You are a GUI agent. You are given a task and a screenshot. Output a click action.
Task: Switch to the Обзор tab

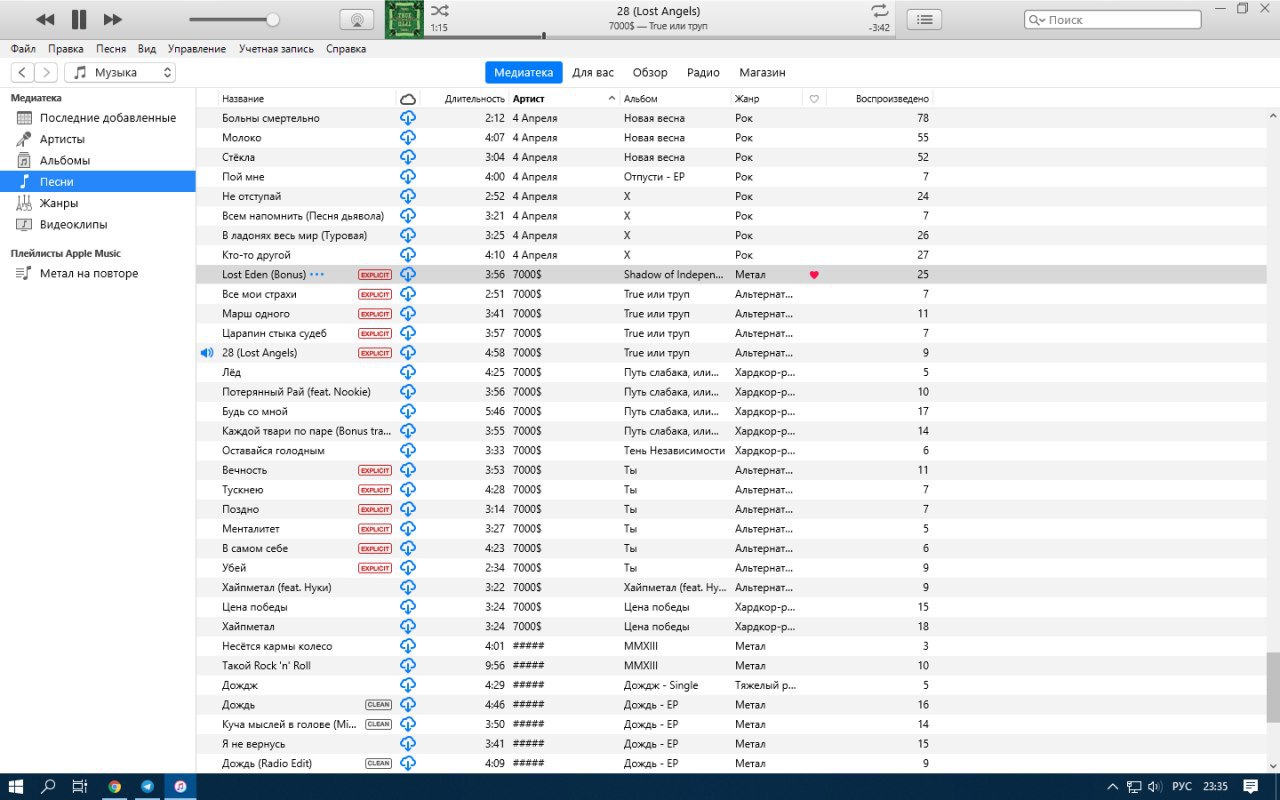click(x=650, y=72)
